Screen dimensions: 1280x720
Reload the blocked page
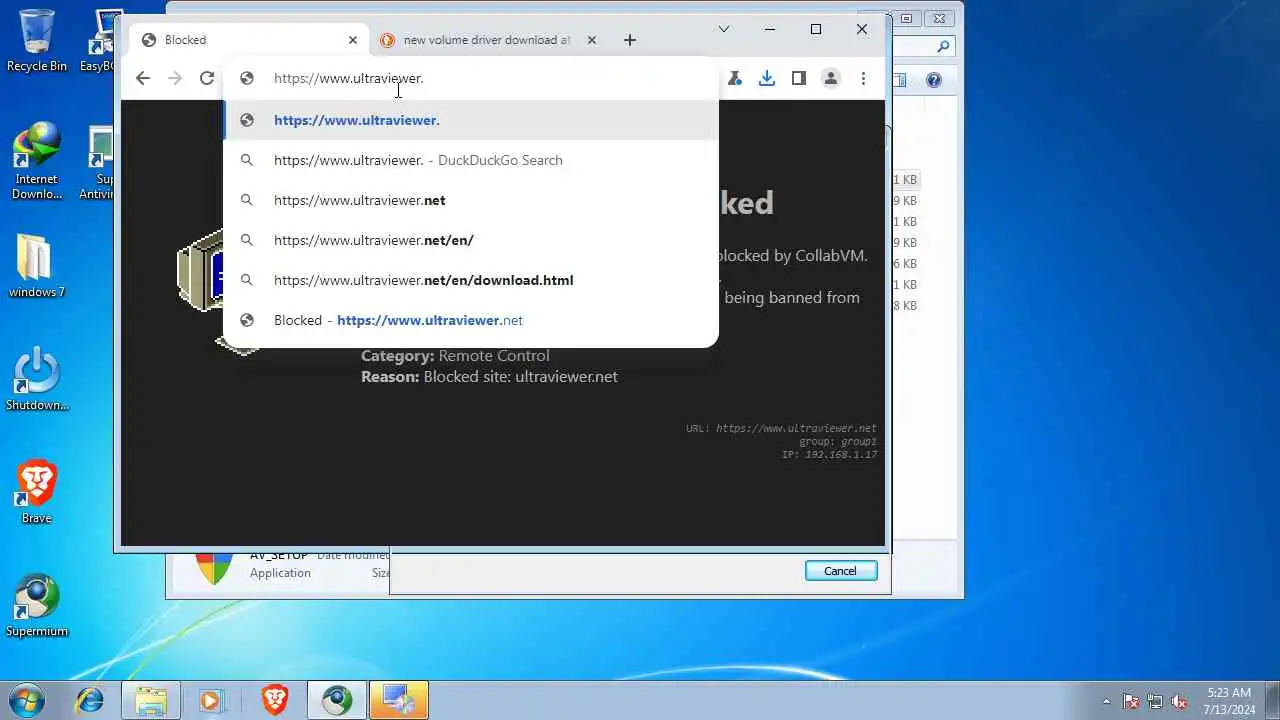(x=207, y=78)
